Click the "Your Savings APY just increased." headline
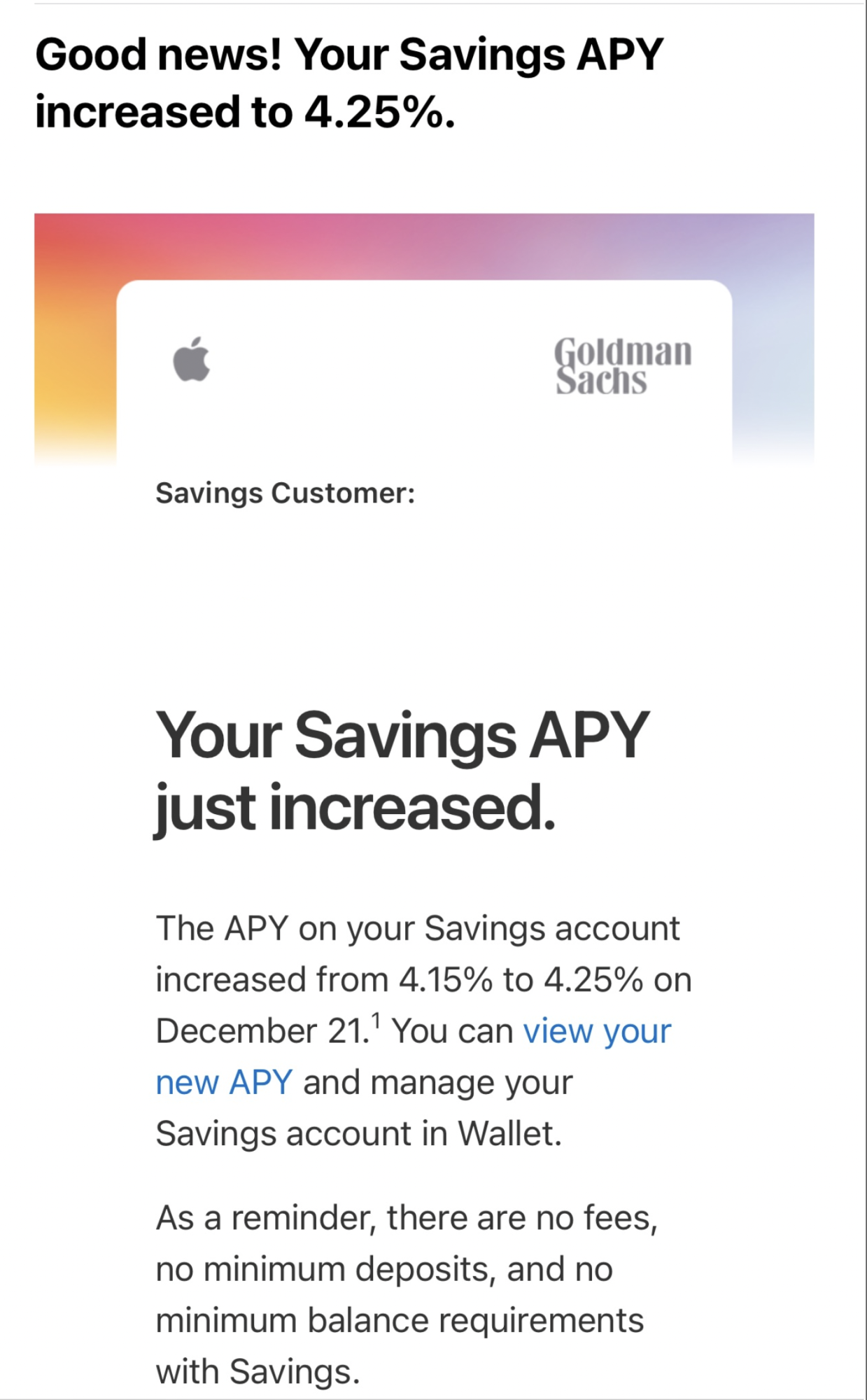Image resolution: width=867 pixels, height=1400 pixels. point(402,771)
